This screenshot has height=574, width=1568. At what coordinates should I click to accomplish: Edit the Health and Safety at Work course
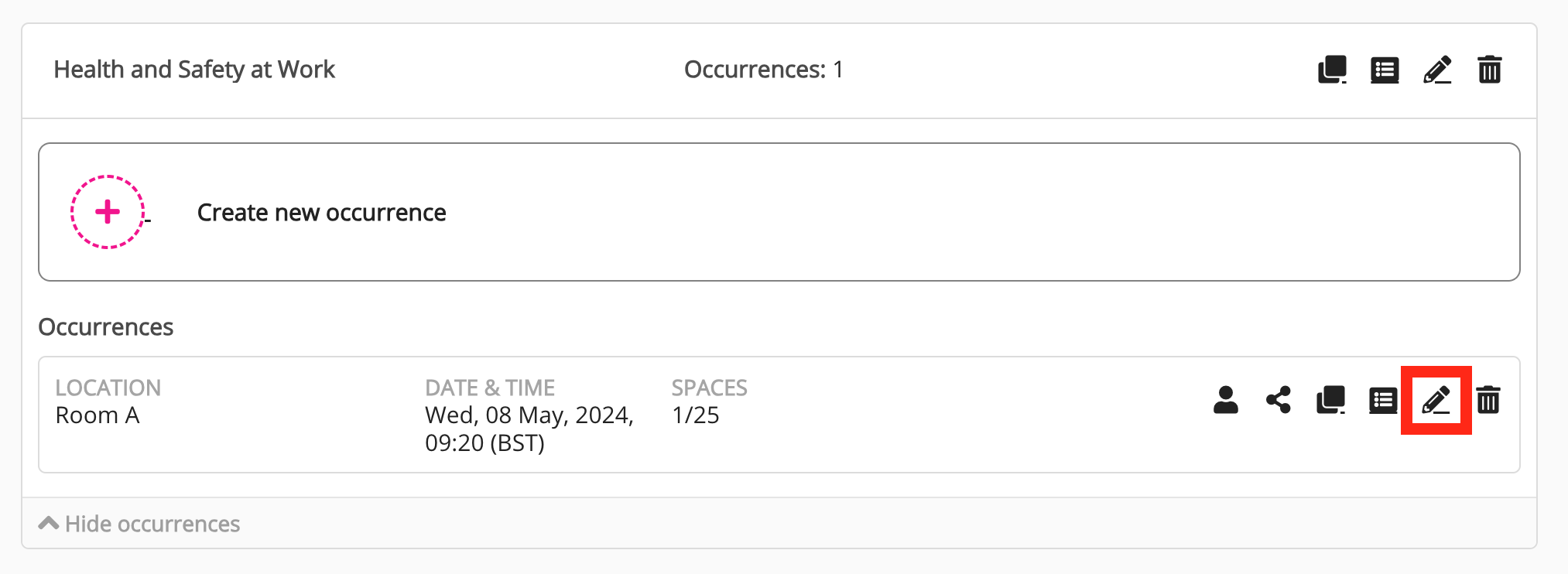[1437, 70]
